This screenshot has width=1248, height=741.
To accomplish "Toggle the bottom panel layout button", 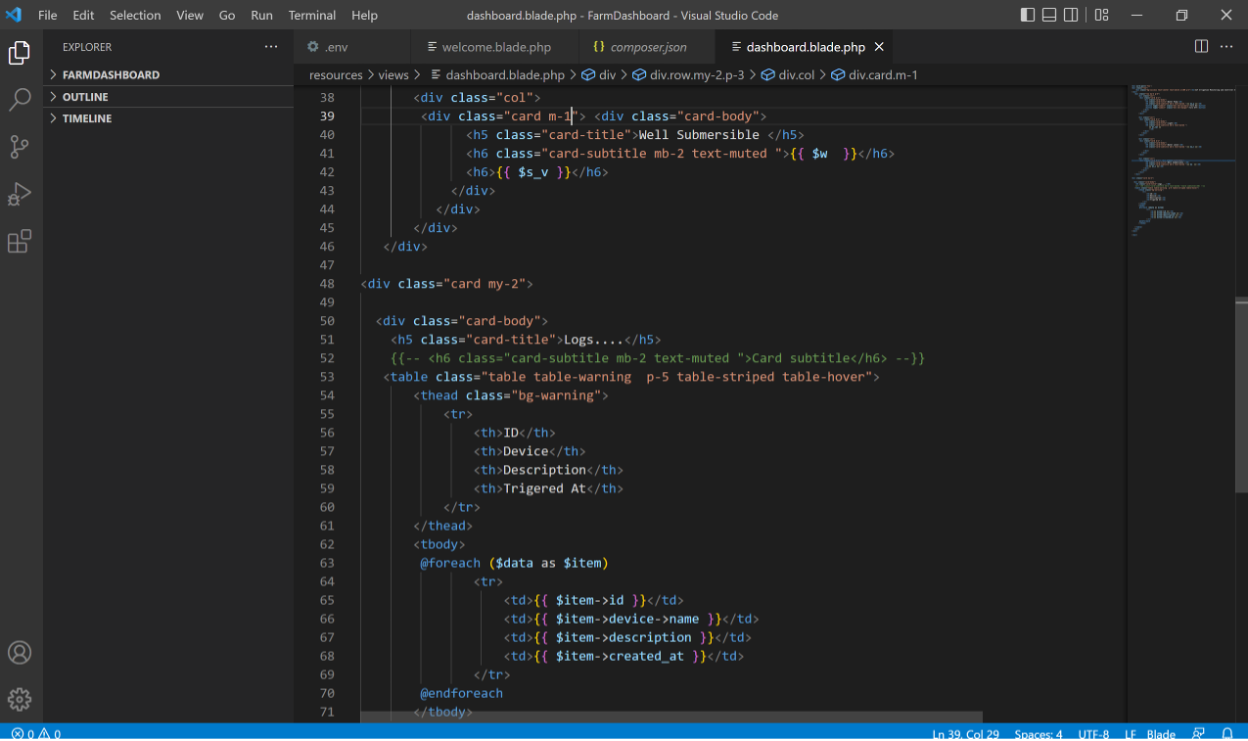I will pos(1049,15).
